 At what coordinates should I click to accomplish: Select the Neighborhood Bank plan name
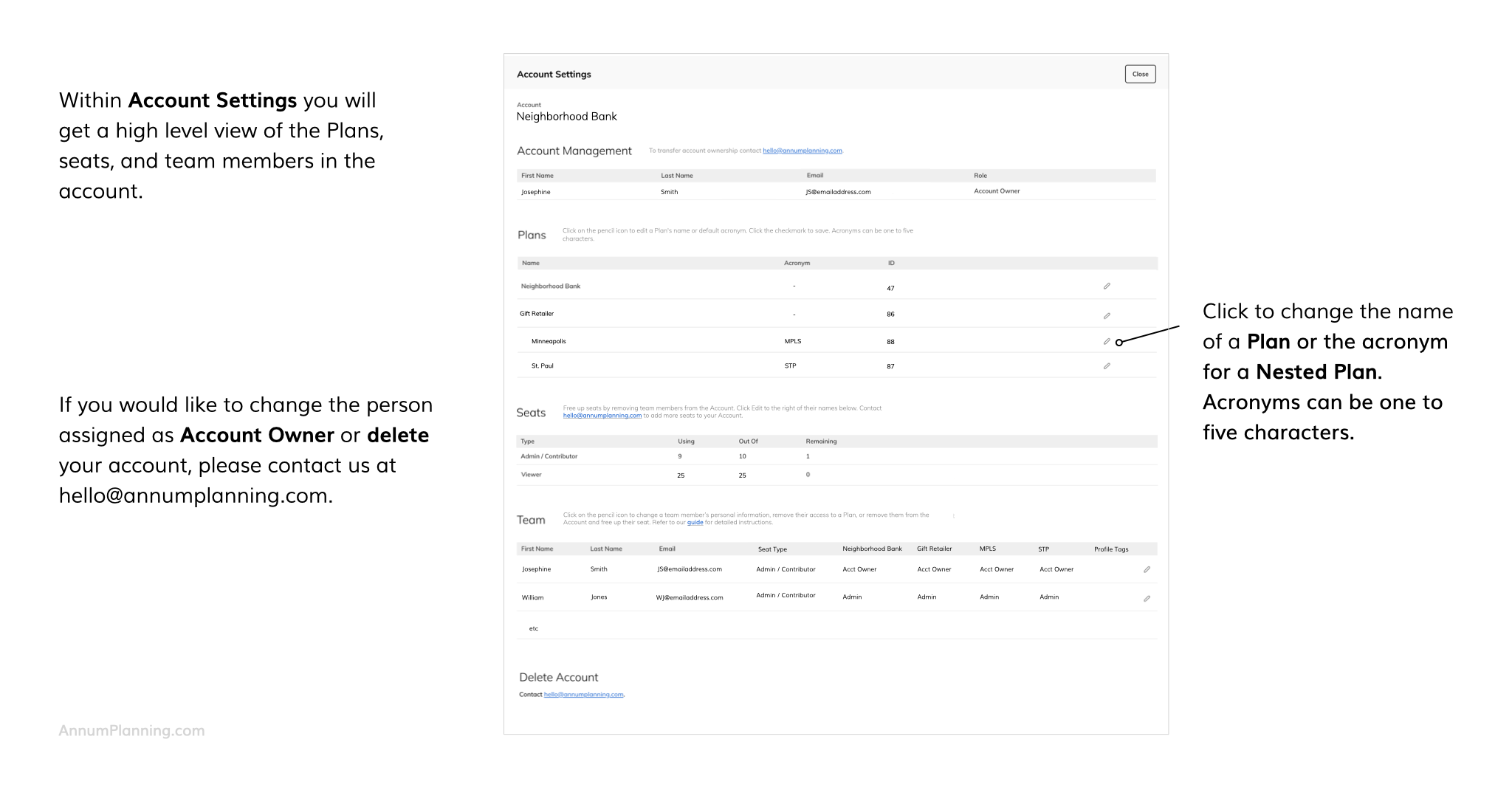551,286
